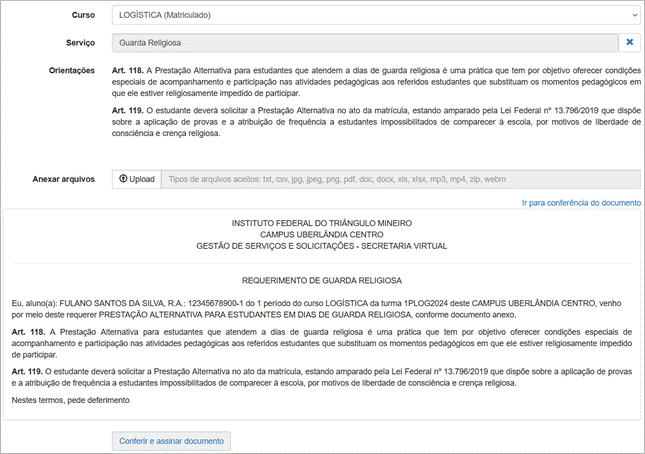The width and height of the screenshot is (645, 454).
Task: Click the 'INSTITUTO FEDERAL DO TRIÂNGULO MINEIRO' line
Action: pyautogui.click(x=322, y=223)
